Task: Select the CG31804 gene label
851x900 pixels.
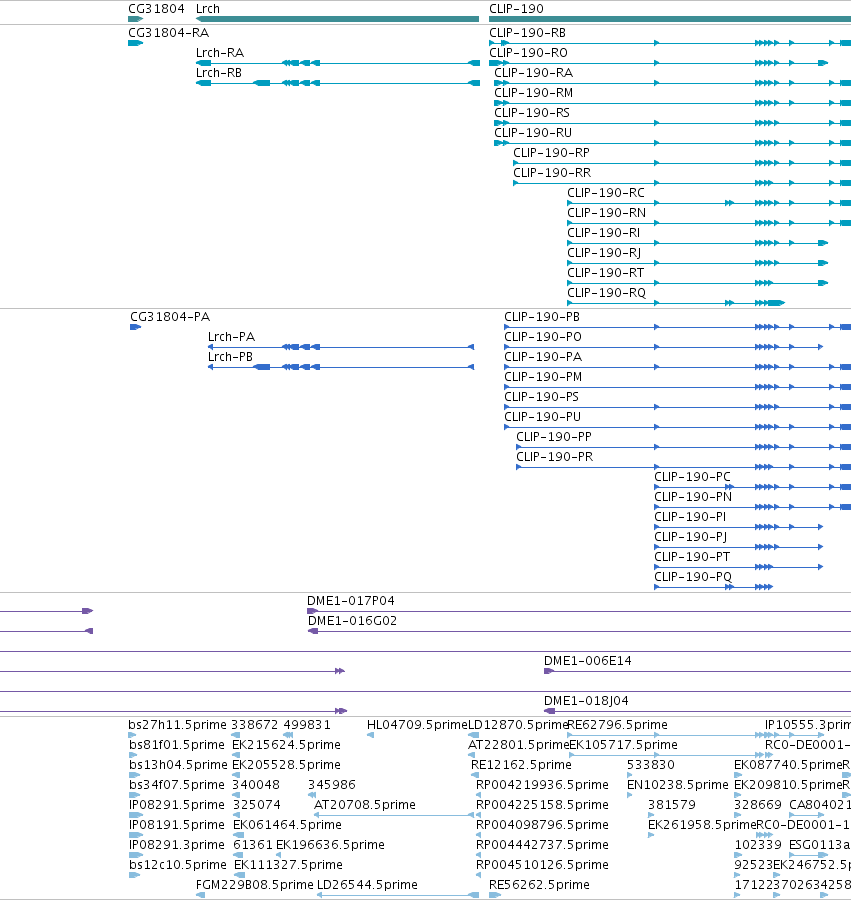Action: pyautogui.click(x=156, y=9)
